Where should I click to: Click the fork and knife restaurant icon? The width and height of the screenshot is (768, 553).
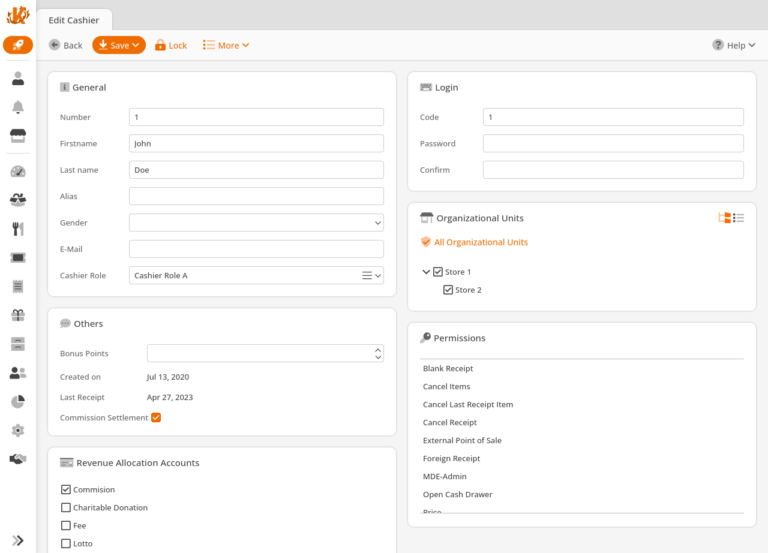pos(18,229)
